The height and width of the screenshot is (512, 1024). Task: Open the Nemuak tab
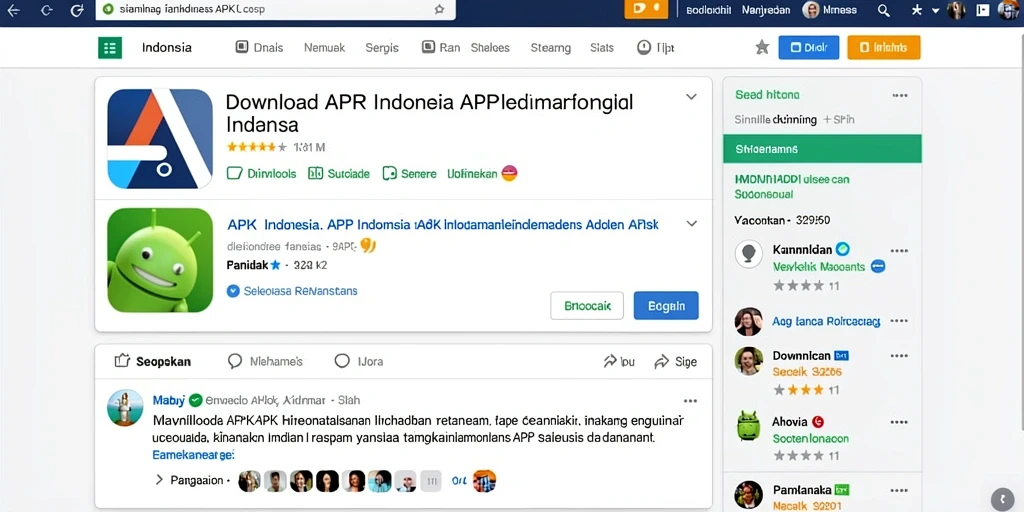pyautogui.click(x=324, y=48)
